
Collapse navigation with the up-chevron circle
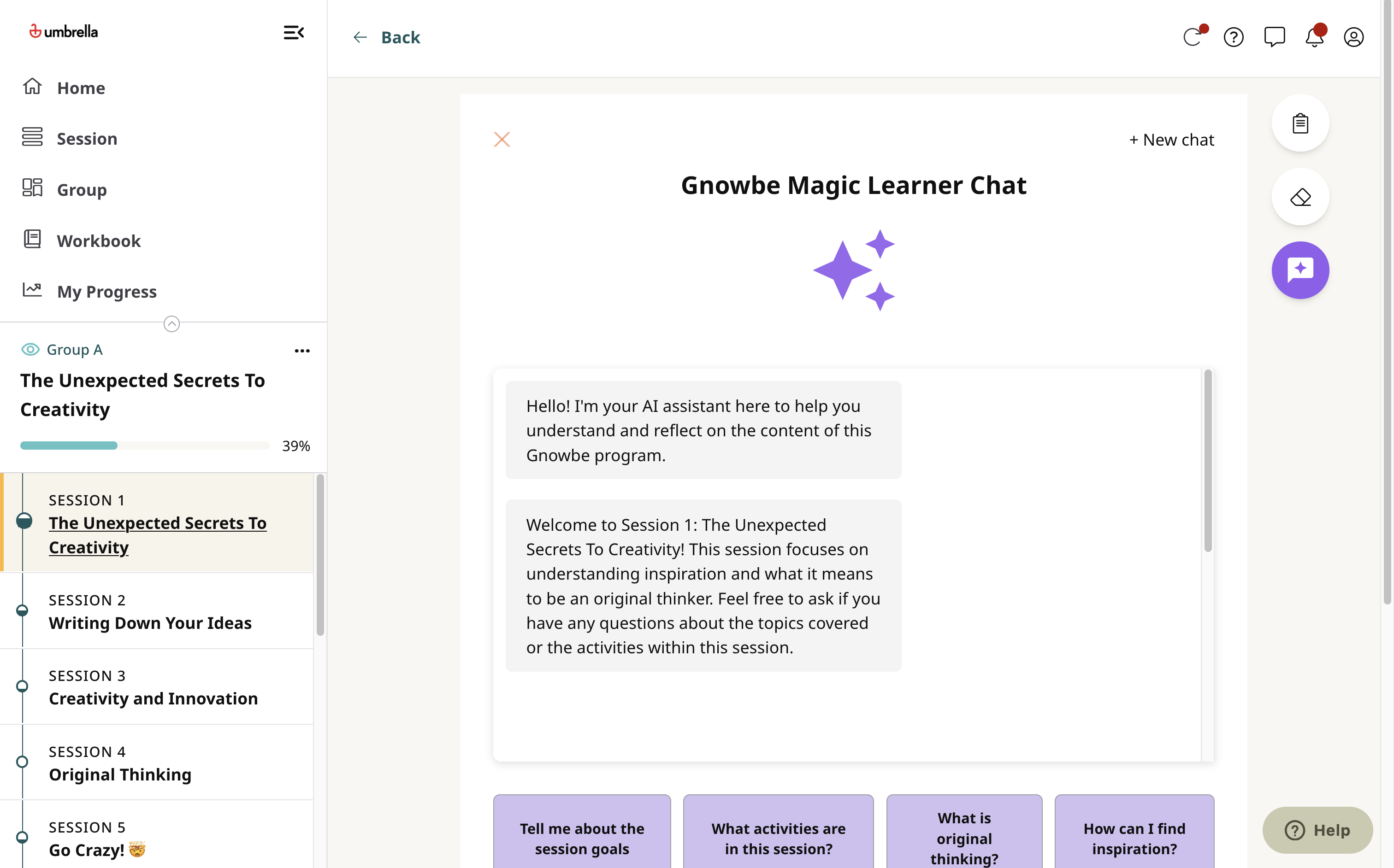pyautogui.click(x=172, y=324)
